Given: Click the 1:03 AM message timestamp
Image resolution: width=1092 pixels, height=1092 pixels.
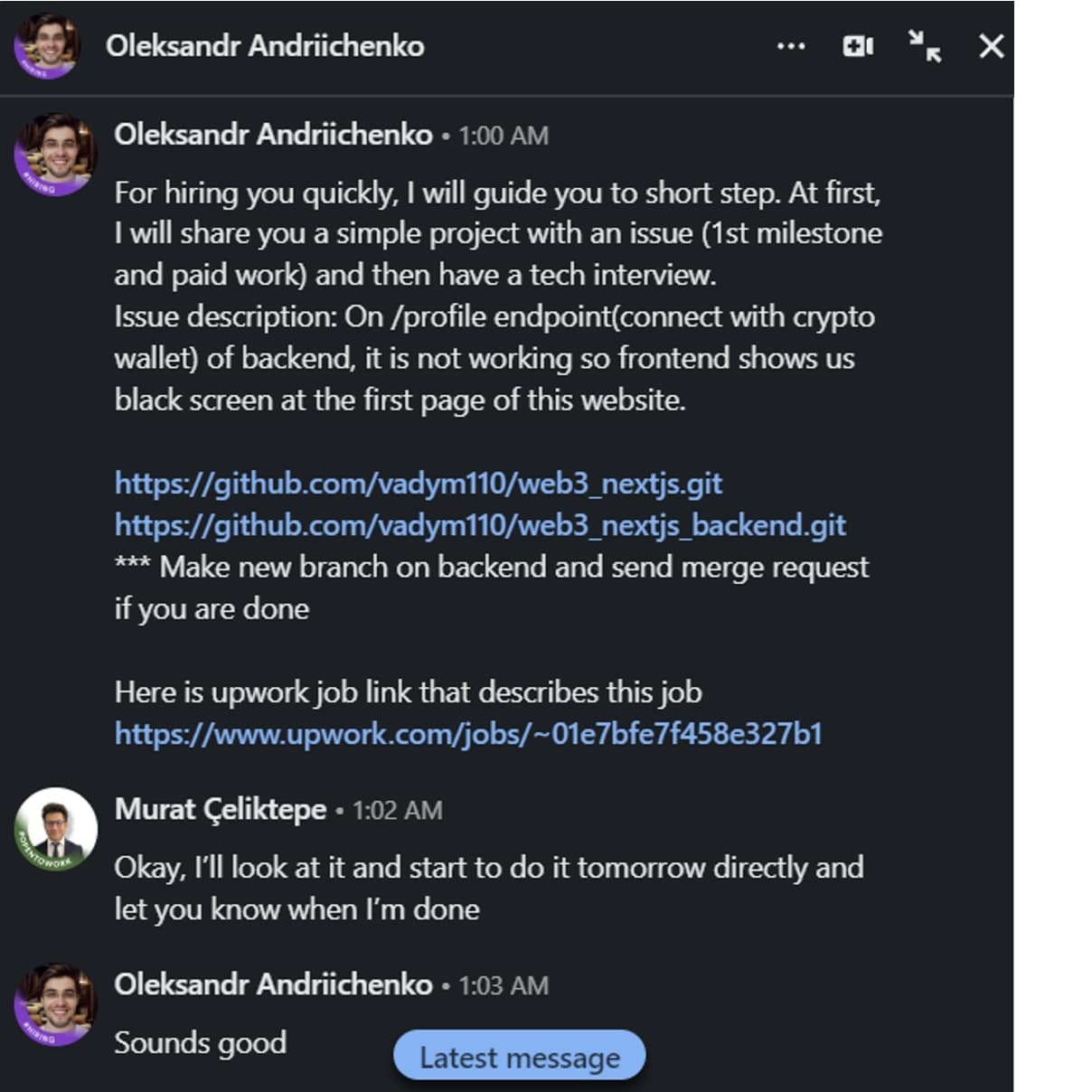Looking at the screenshot, I should (x=504, y=985).
